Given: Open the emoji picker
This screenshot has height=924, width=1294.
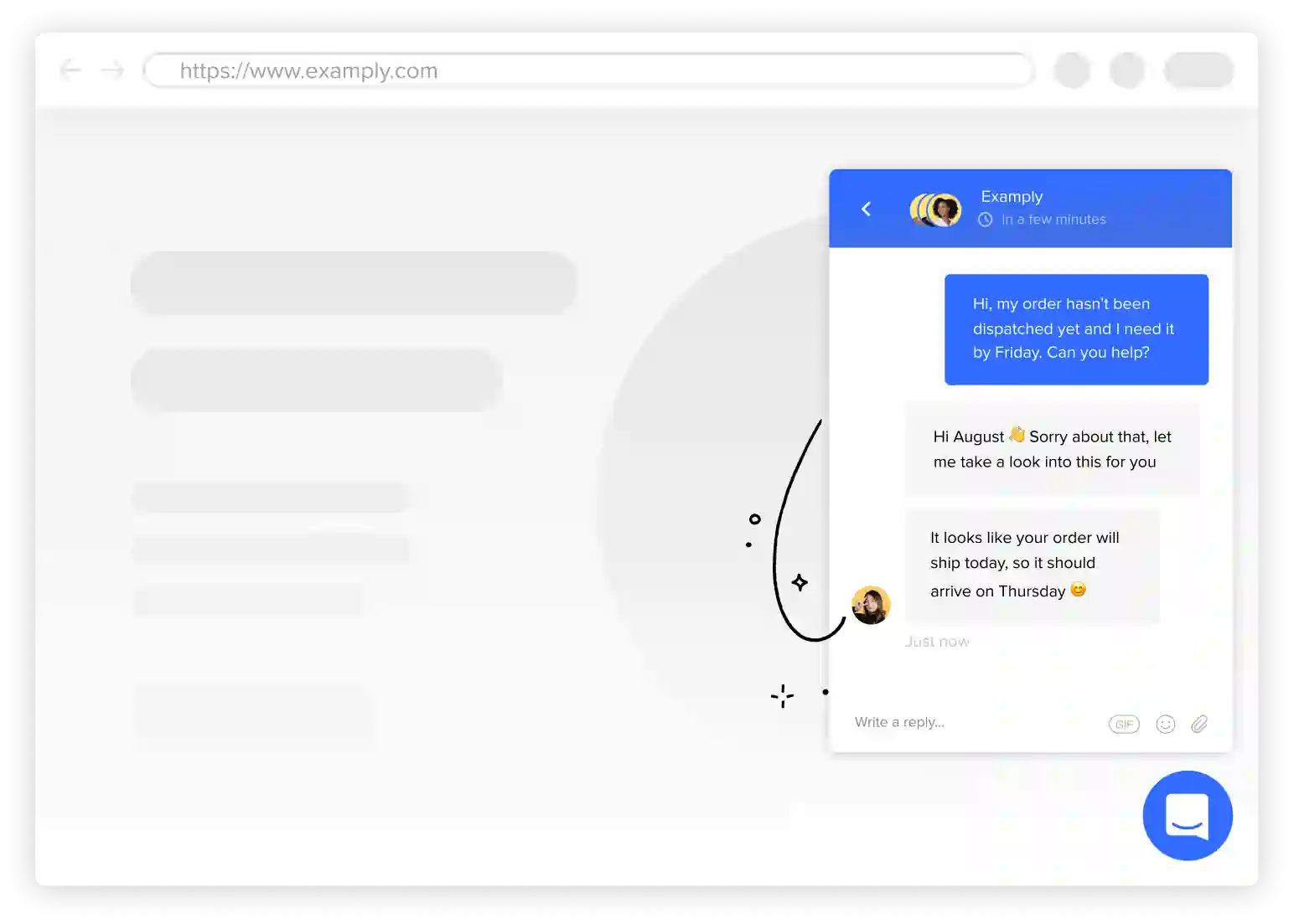Looking at the screenshot, I should (1166, 724).
